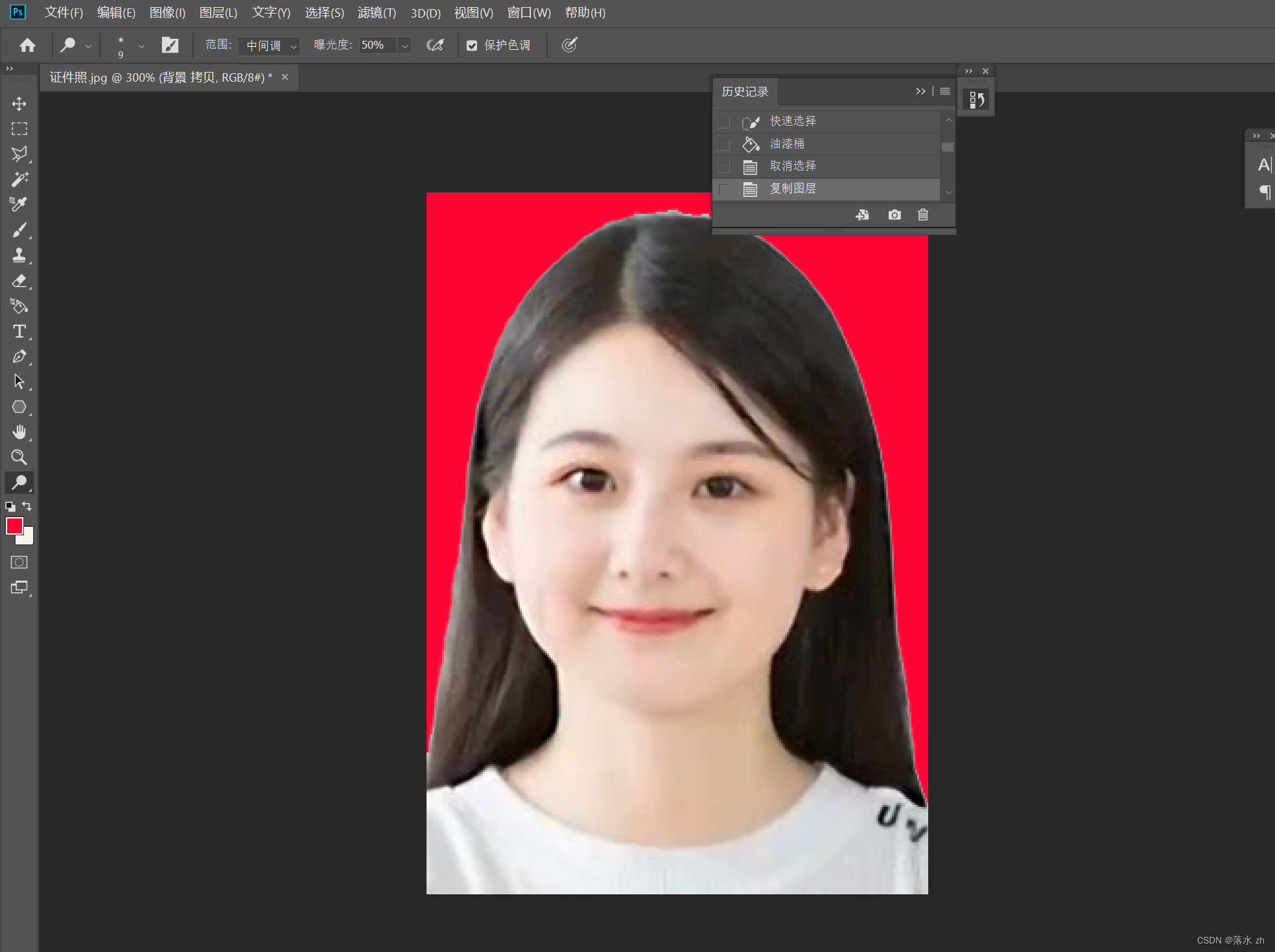Open the brush preset picker arrow

tap(141, 45)
